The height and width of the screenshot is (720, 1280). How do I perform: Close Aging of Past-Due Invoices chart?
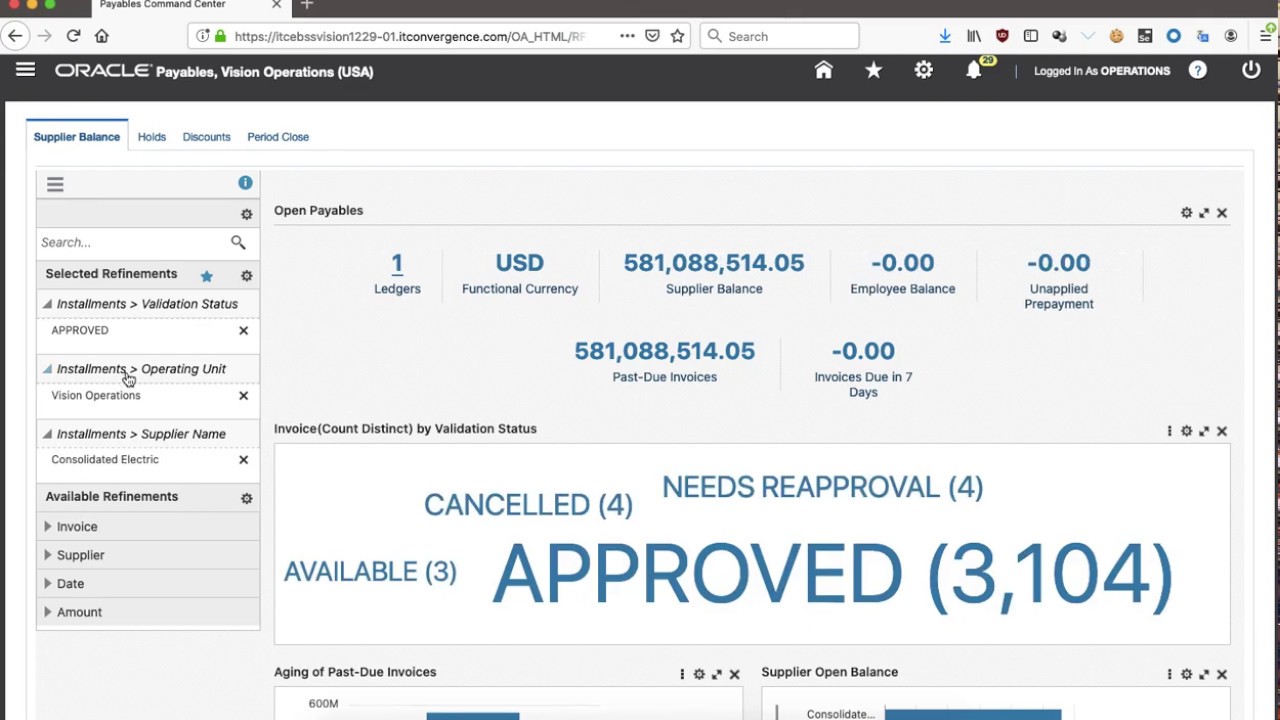[x=735, y=674]
